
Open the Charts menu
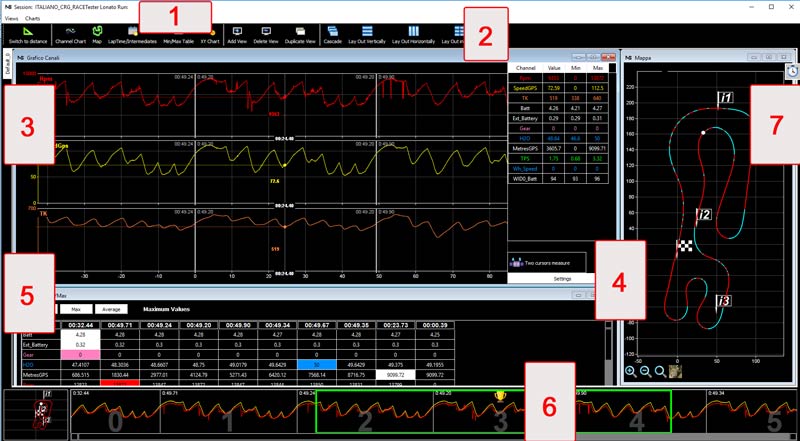33,18
